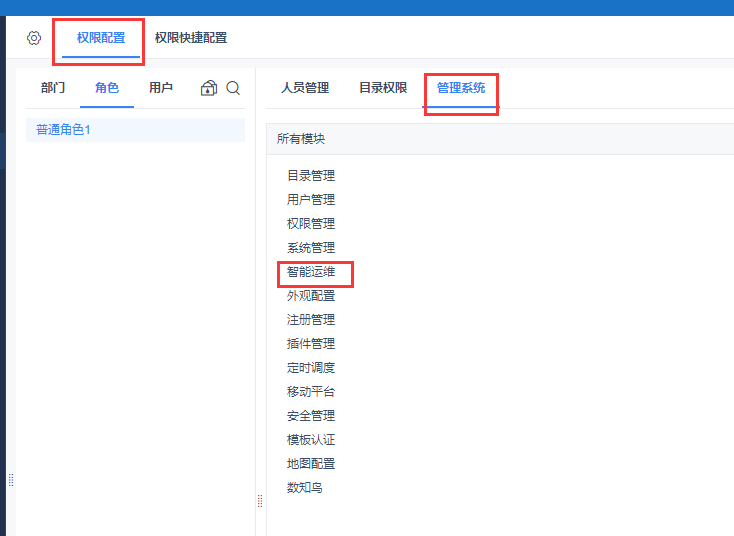Select 模板认证 module
Screen dimensions: 734x536
311,440
